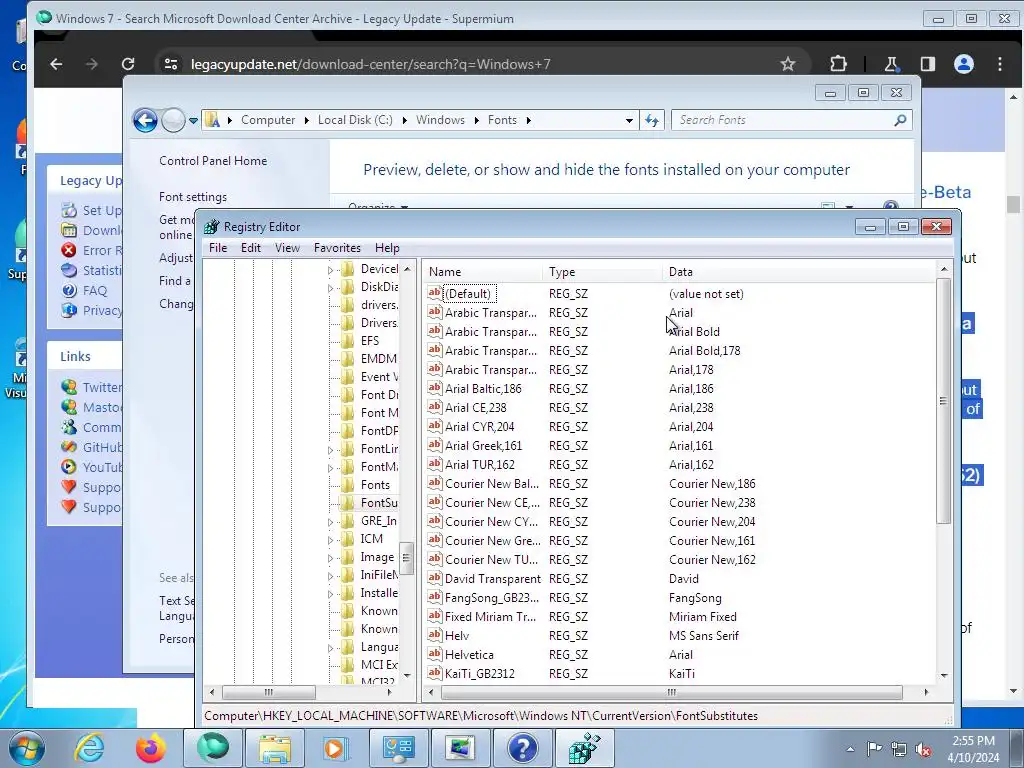1024x768 pixels.
Task: Click Local Disk (C:) breadcrumb
Action: [355, 120]
